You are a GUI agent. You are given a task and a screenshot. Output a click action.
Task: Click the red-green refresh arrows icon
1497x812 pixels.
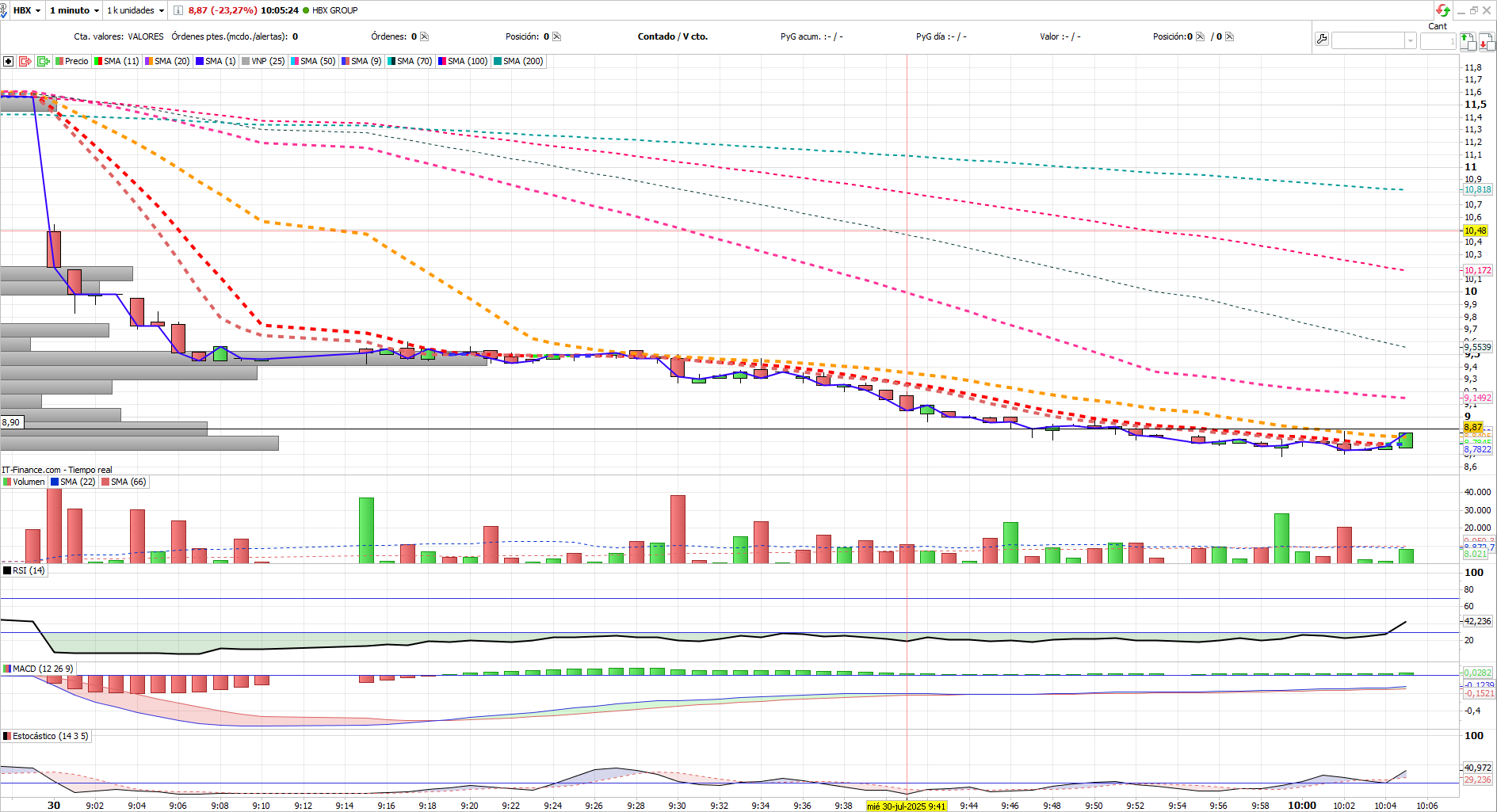click(1443, 10)
